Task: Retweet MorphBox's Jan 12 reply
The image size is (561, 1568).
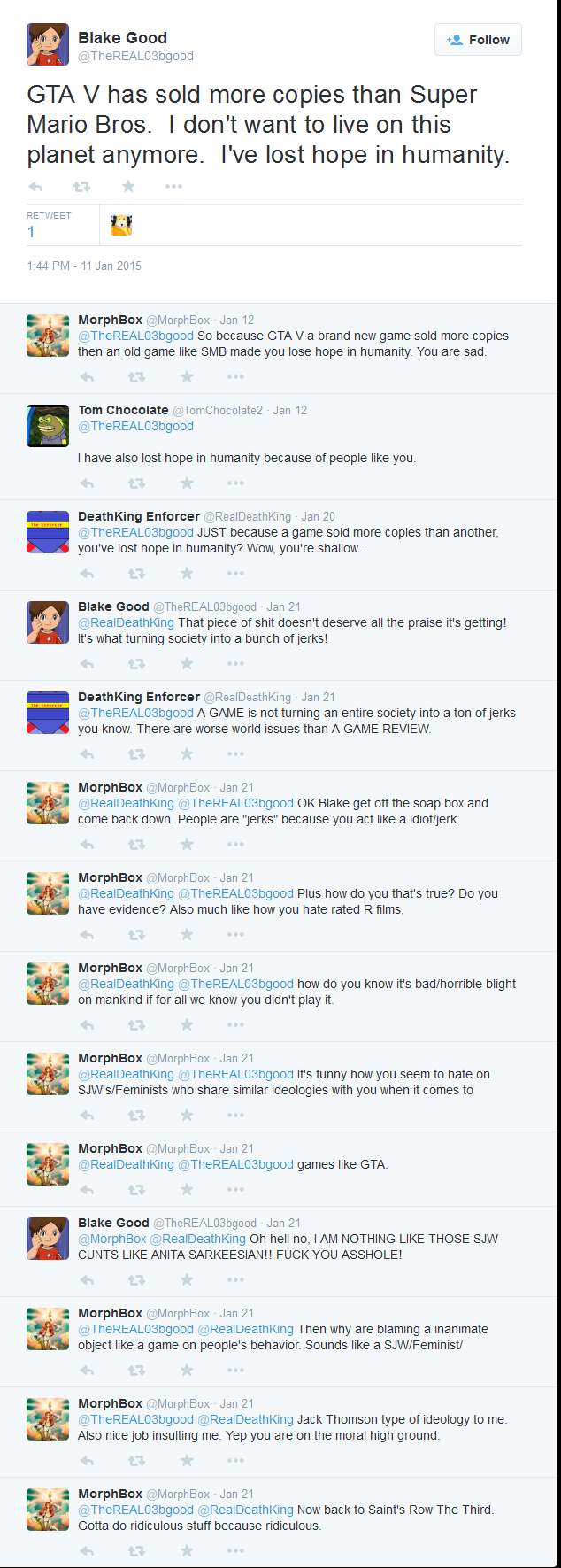Action: tap(136, 377)
